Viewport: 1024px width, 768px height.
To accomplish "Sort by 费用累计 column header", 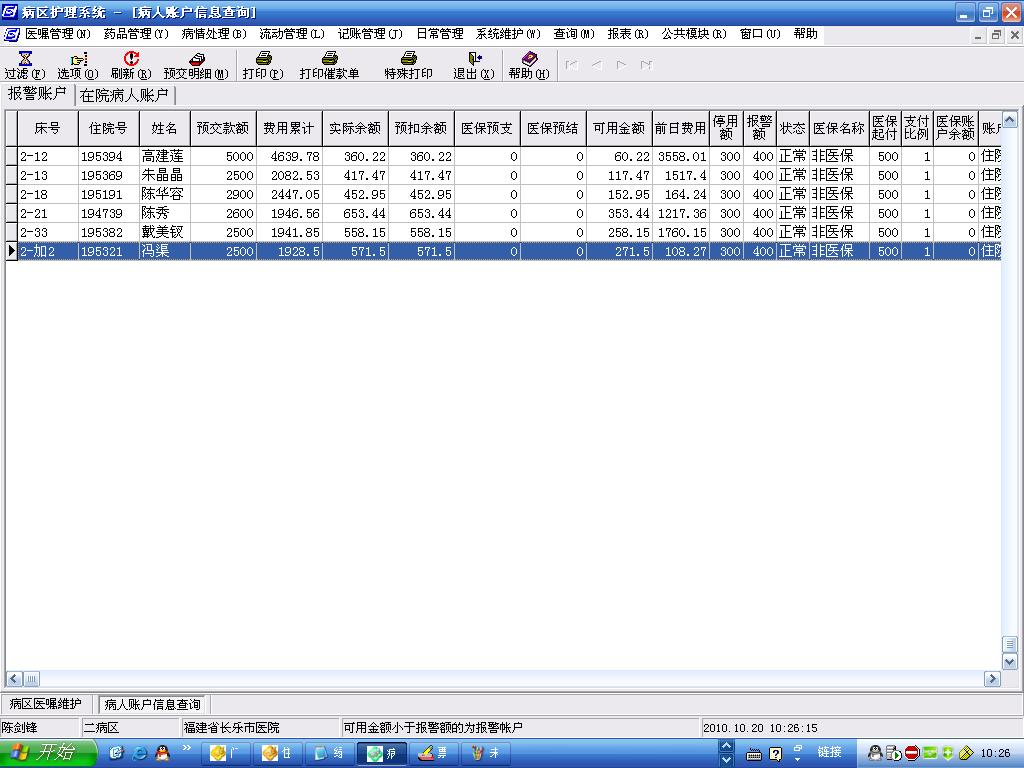I will [x=289, y=128].
